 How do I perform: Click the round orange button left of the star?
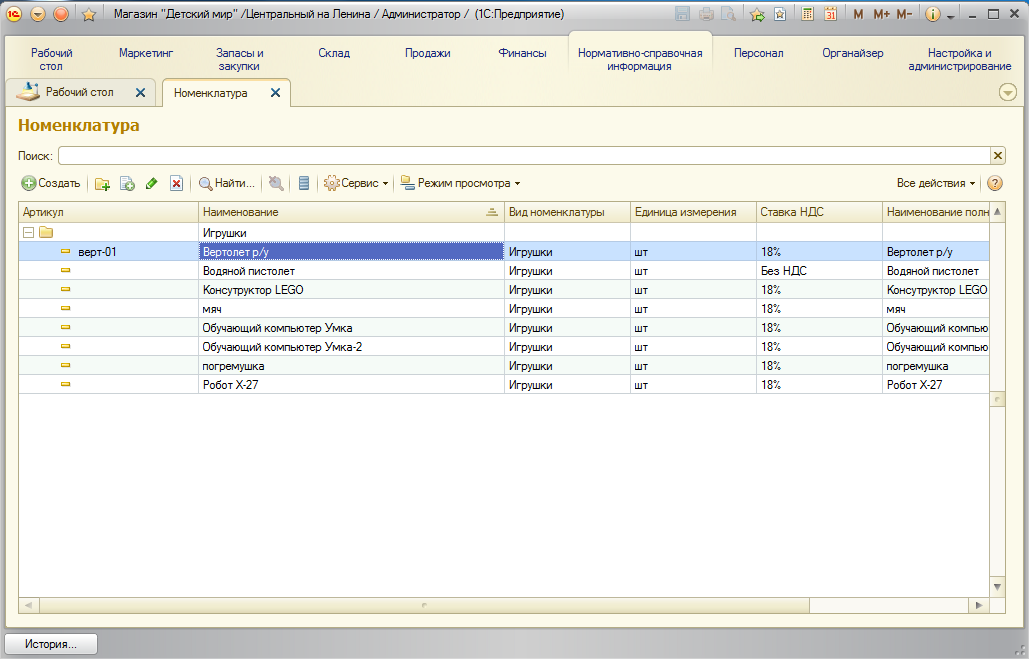pos(61,14)
